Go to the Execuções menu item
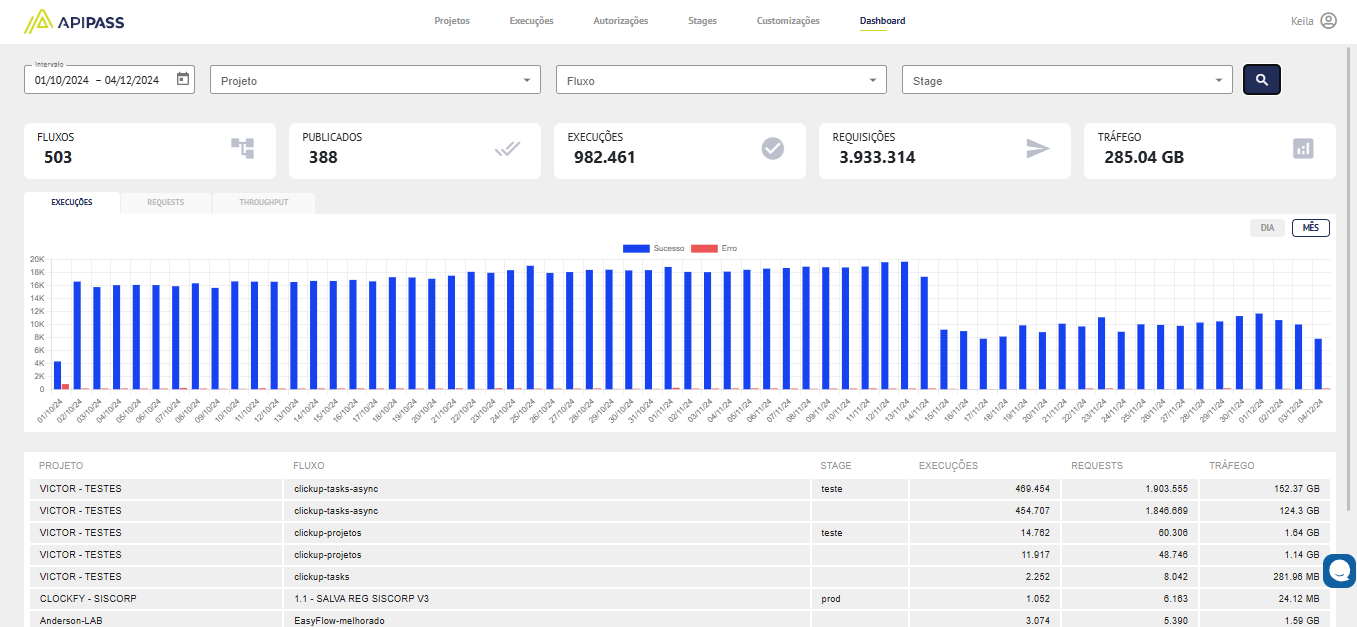This screenshot has width=1357, height=627. (x=531, y=21)
